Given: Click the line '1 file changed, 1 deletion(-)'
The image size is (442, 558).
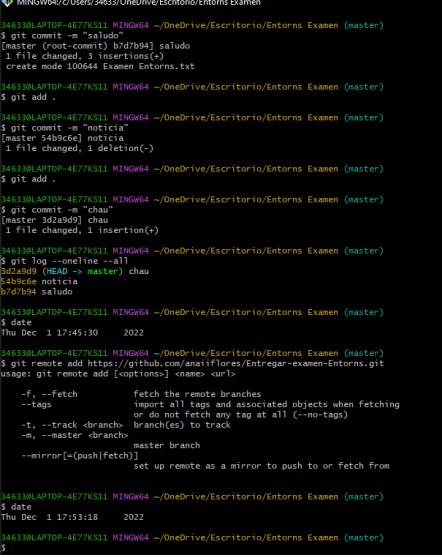Looking at the screenshot, I should (79, 148).
